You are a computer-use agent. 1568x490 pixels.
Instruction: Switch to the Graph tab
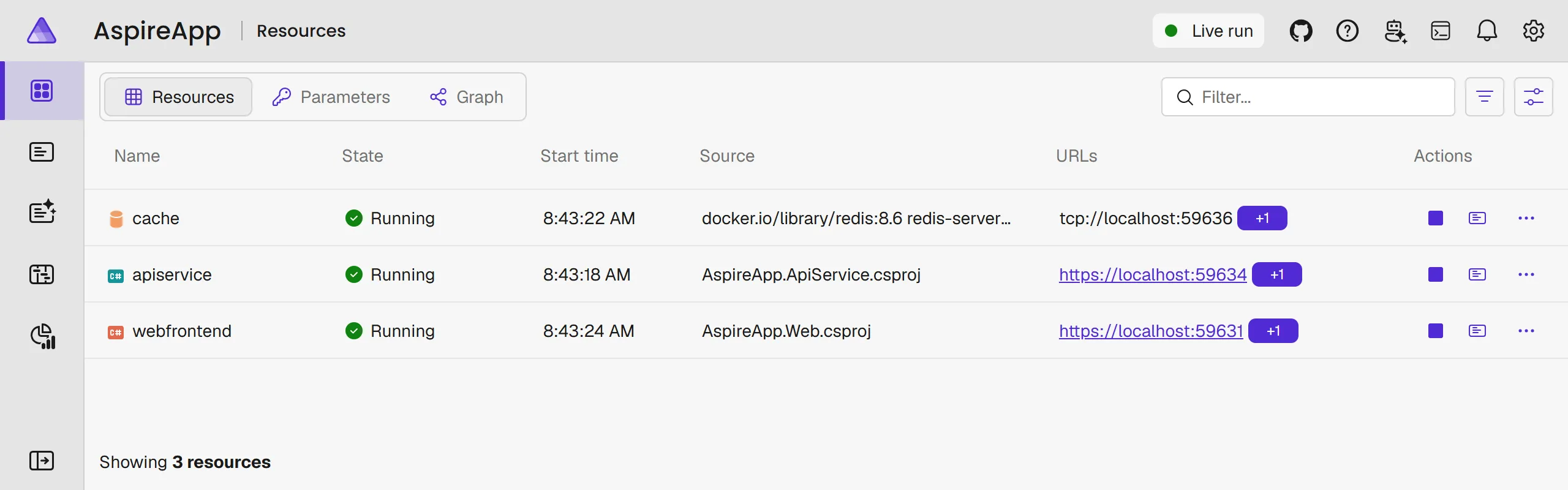tap(467, 97)
